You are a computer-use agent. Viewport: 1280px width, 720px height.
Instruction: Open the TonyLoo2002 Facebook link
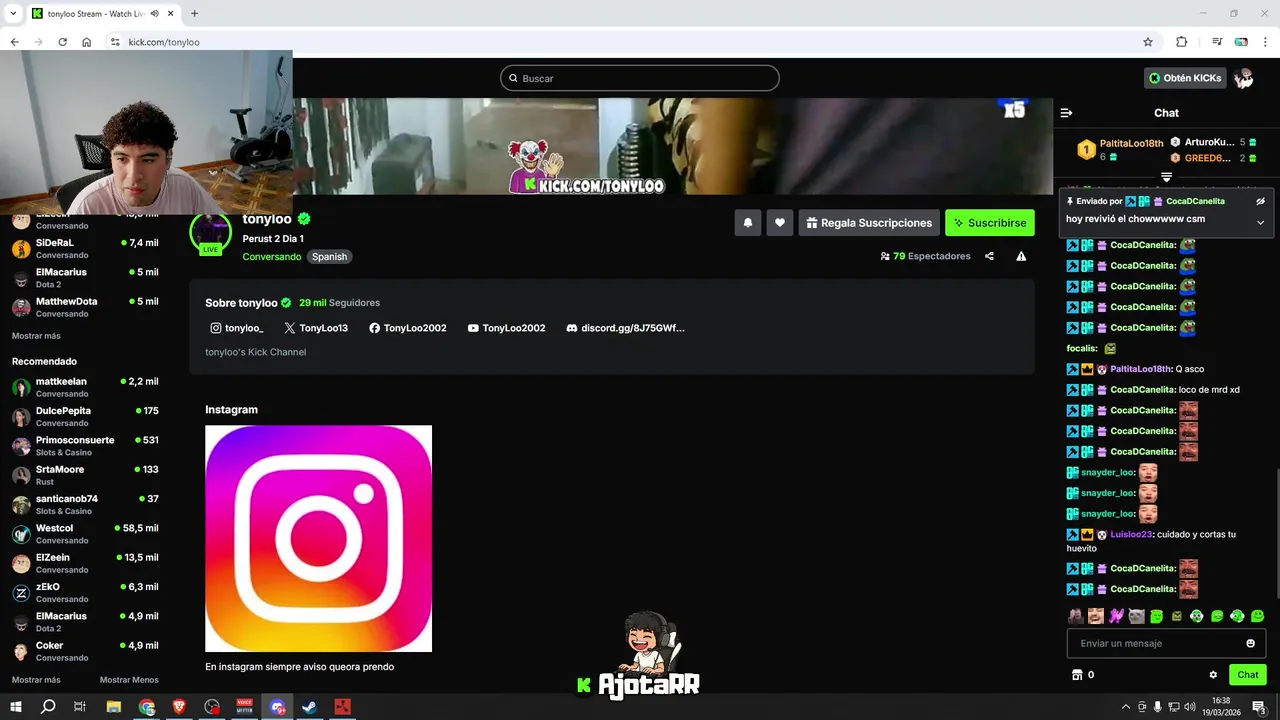408,328
